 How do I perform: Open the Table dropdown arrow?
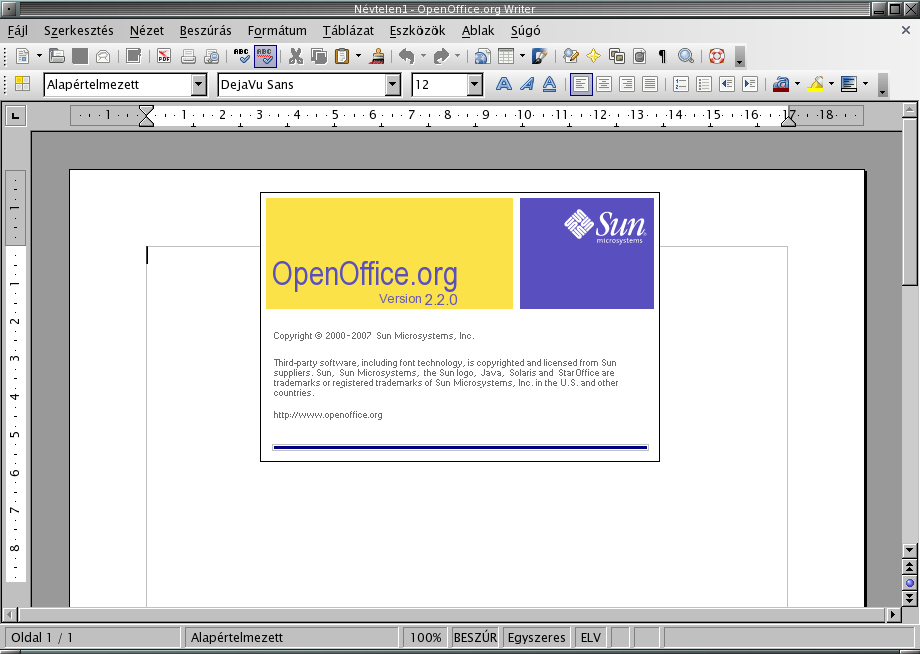[x=522, y=56]
